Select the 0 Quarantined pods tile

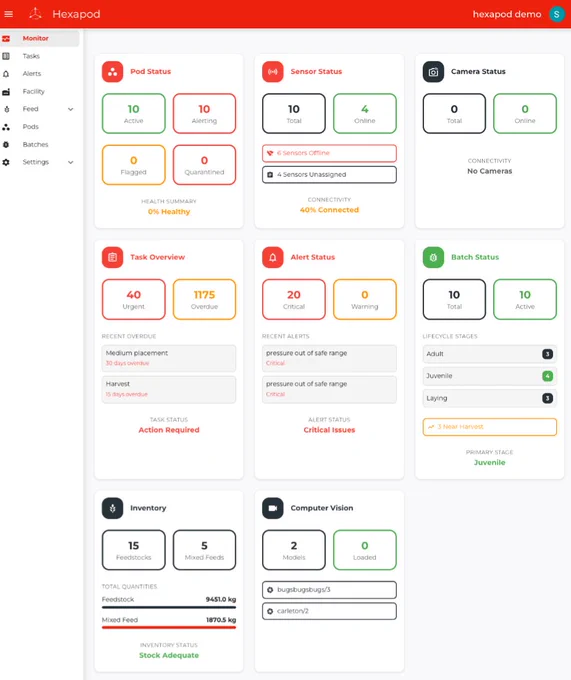point(204,165)
